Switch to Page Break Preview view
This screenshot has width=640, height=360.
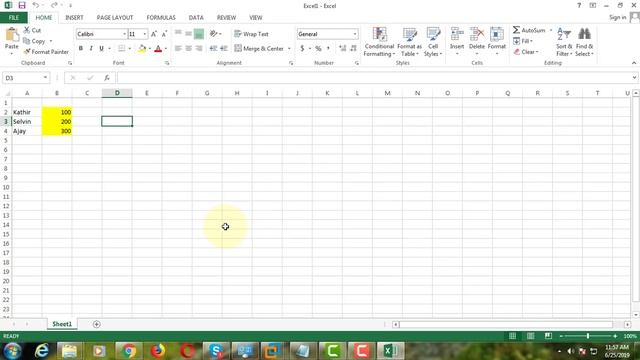pos(548,336)
